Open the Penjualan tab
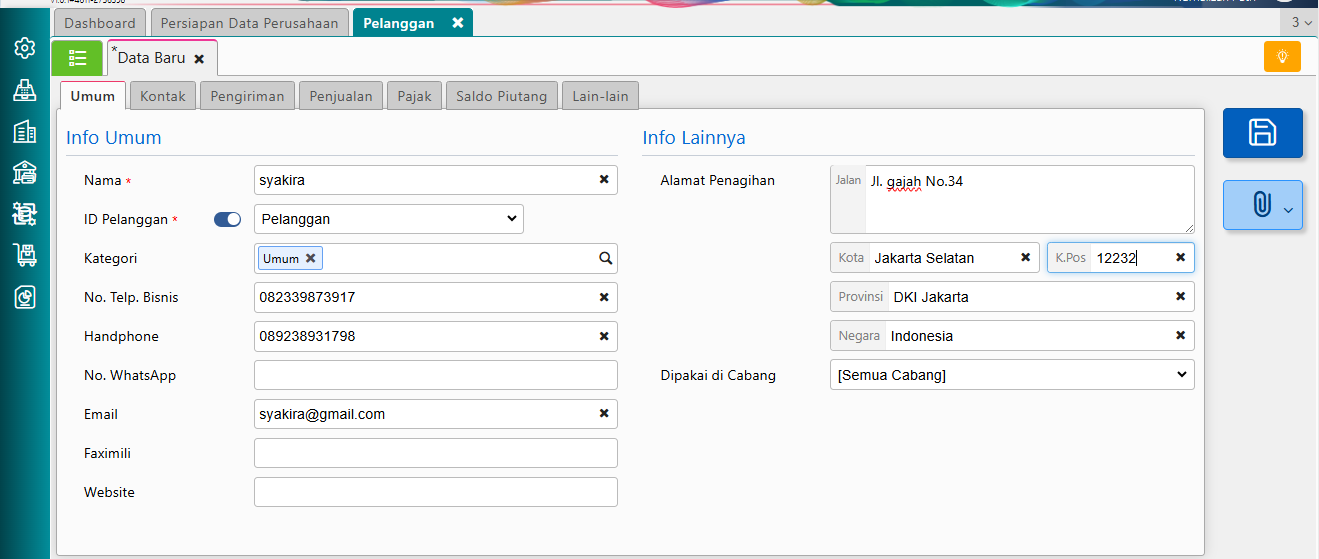 (341, 96)
